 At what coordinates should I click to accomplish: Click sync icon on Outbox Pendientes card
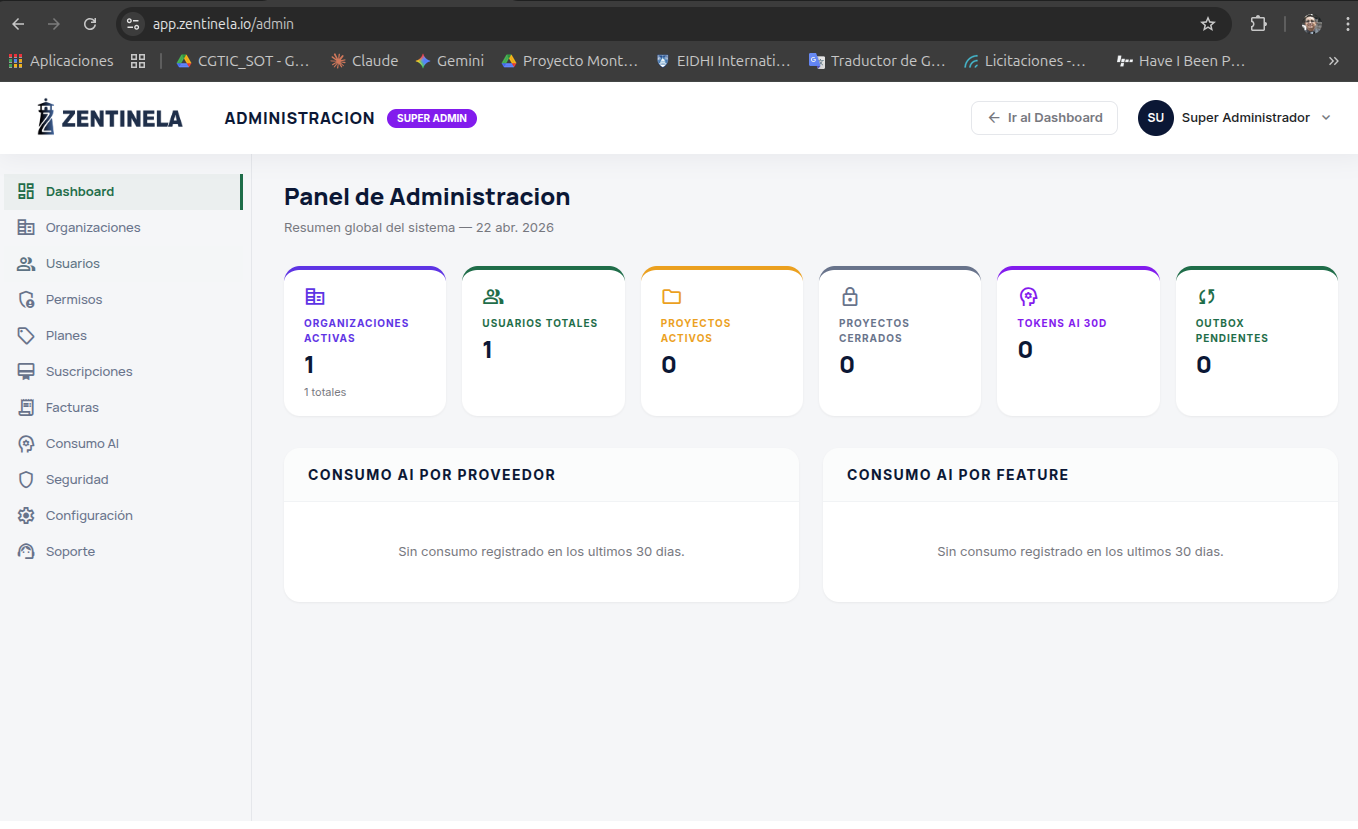[x=1206, y=296]
